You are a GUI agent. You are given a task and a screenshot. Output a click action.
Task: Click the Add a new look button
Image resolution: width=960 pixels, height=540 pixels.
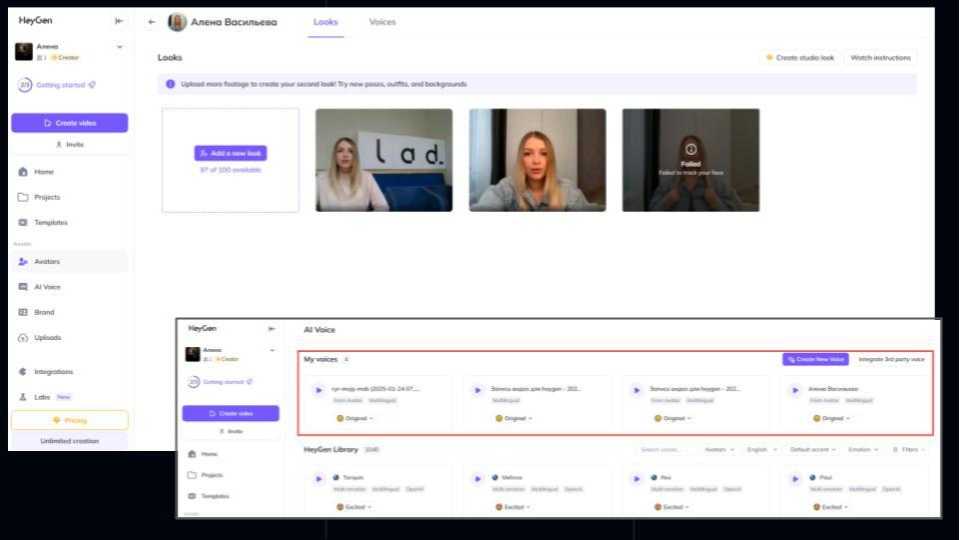pos(231,153)
